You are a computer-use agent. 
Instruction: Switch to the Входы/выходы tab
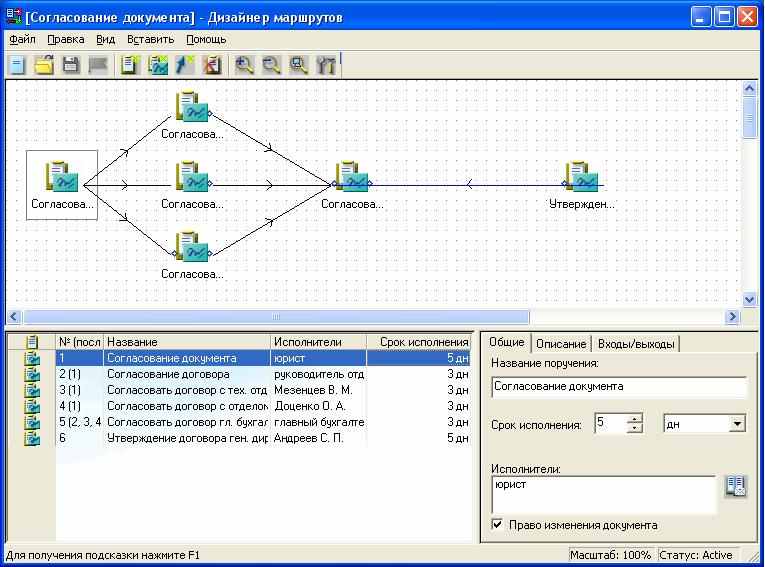tap(636, 343)
